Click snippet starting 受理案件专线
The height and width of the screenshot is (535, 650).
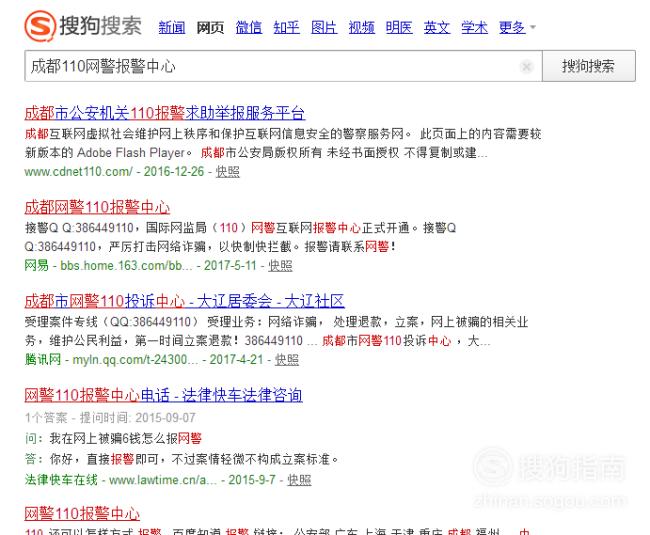point(276,331)
